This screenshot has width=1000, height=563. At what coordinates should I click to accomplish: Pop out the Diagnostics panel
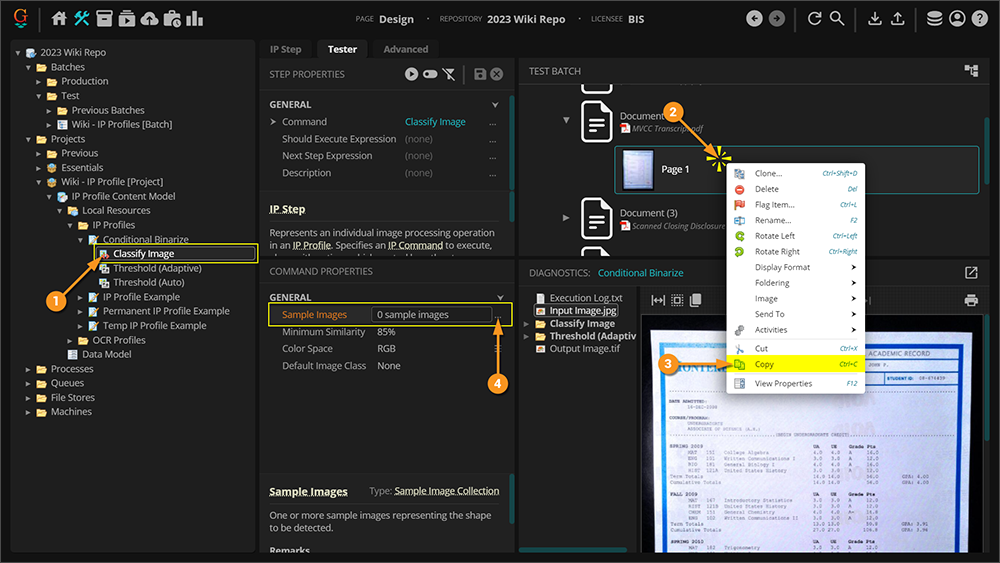point(970,272)
